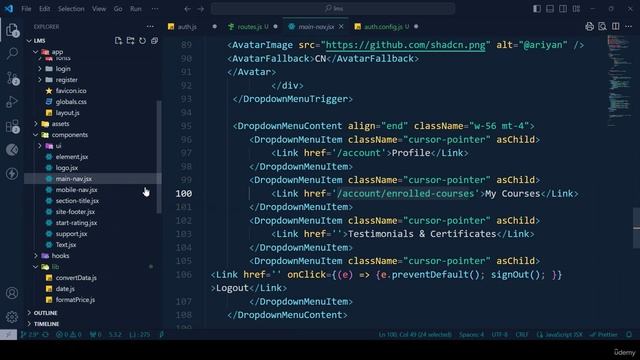Click Spaces: 4 indentation setting

[471, 334]
